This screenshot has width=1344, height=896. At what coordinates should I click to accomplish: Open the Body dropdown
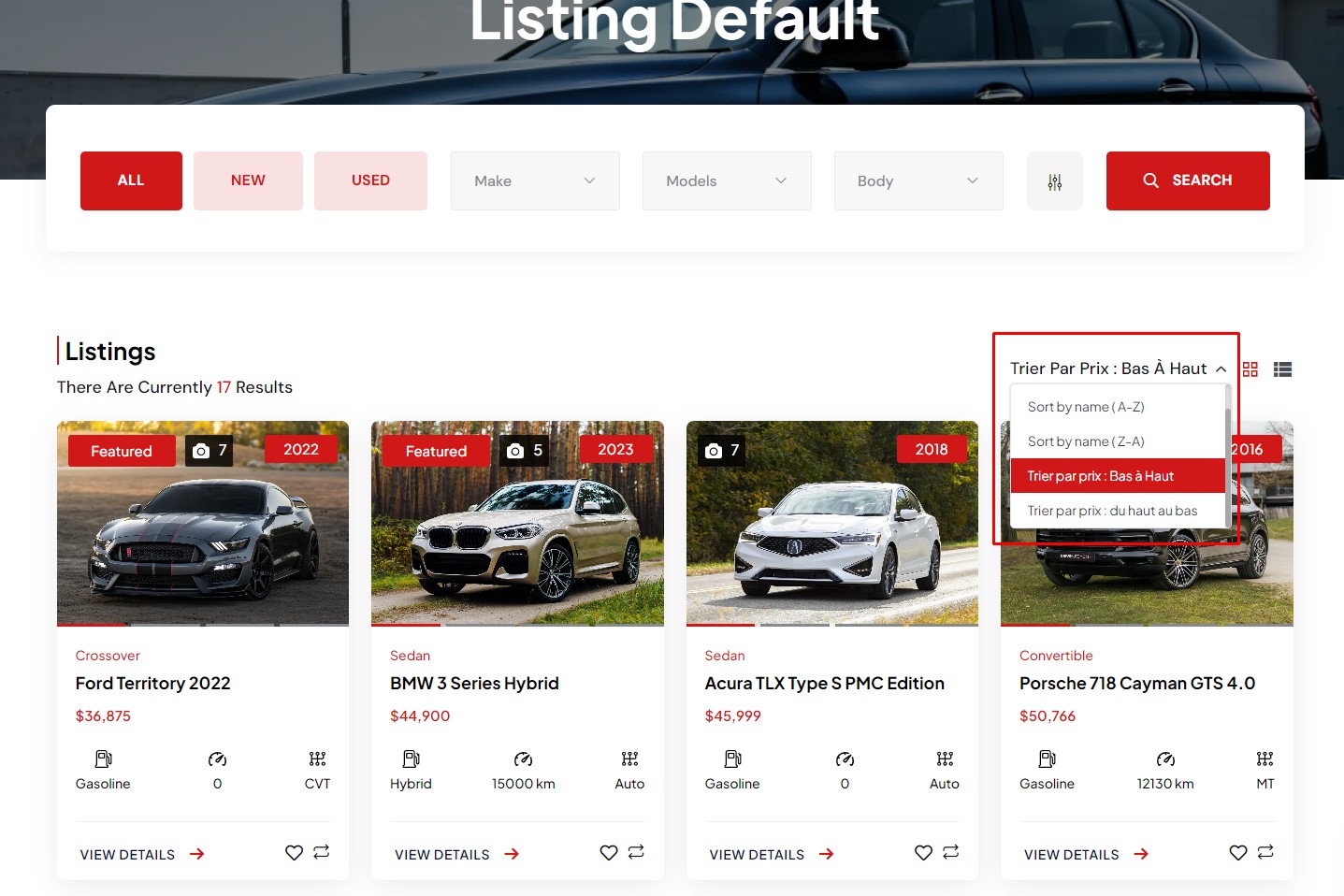[918, 181]
